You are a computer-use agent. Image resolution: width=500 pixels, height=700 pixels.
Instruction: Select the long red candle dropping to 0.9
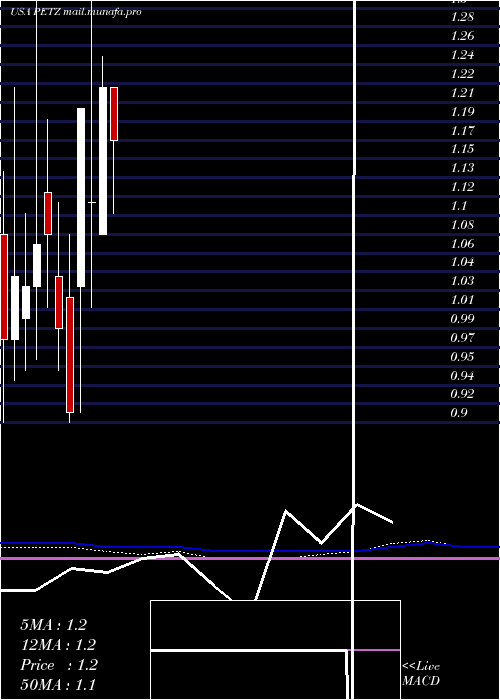click(70, 355)
